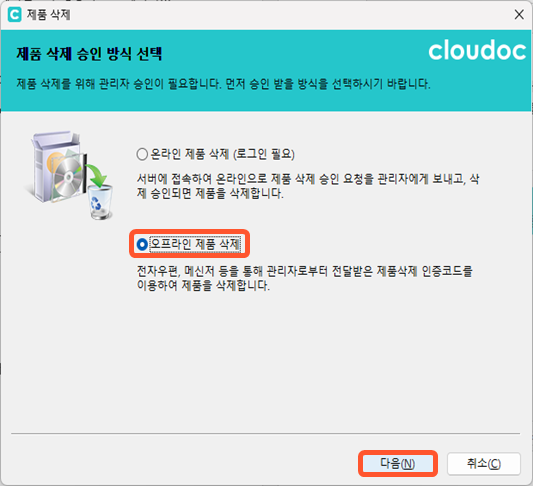Select the 온라인 제품 삭제 radio circle
Screen dimensions: 533x486
142,154
